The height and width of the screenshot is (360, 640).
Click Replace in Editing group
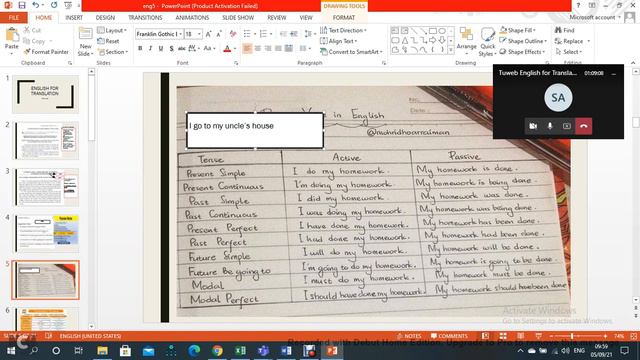click(572, 41)
